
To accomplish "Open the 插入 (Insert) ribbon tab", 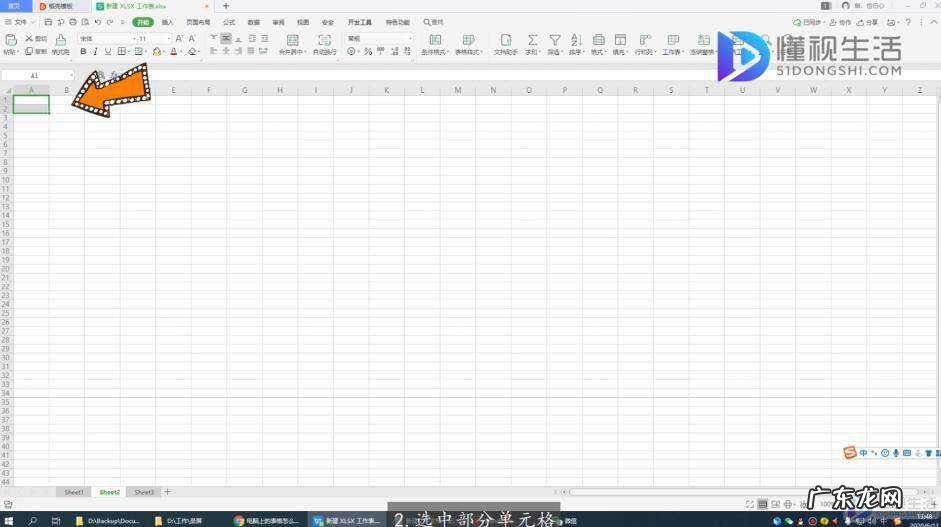I will (x=167, y=21).
